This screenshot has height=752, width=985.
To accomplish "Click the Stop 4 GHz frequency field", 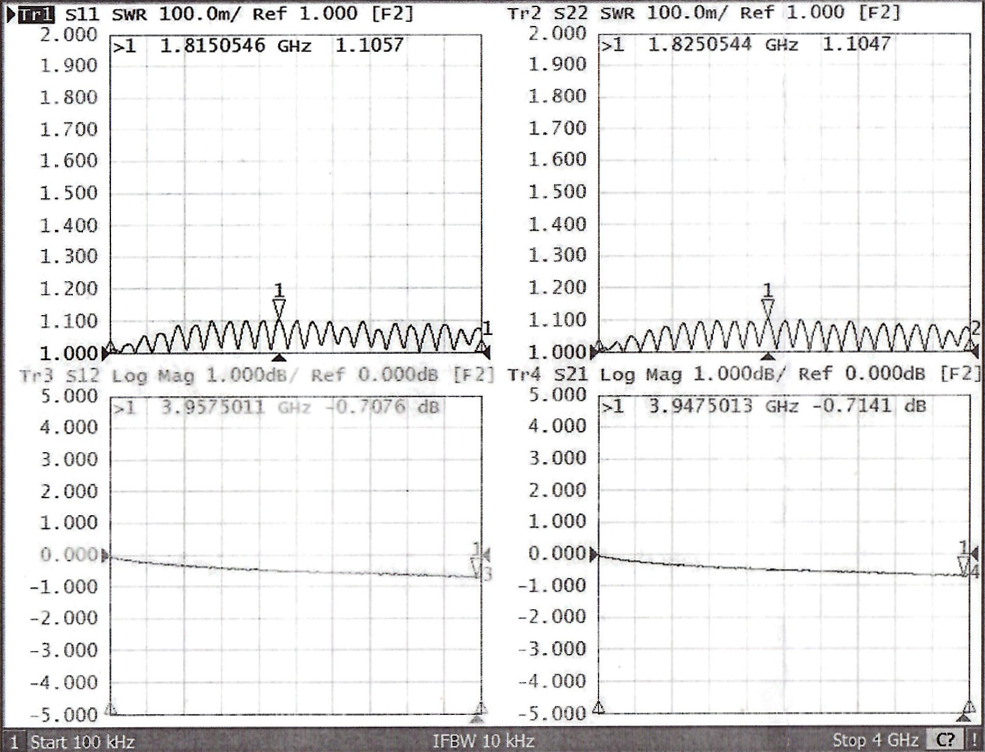I will (875, 741).
